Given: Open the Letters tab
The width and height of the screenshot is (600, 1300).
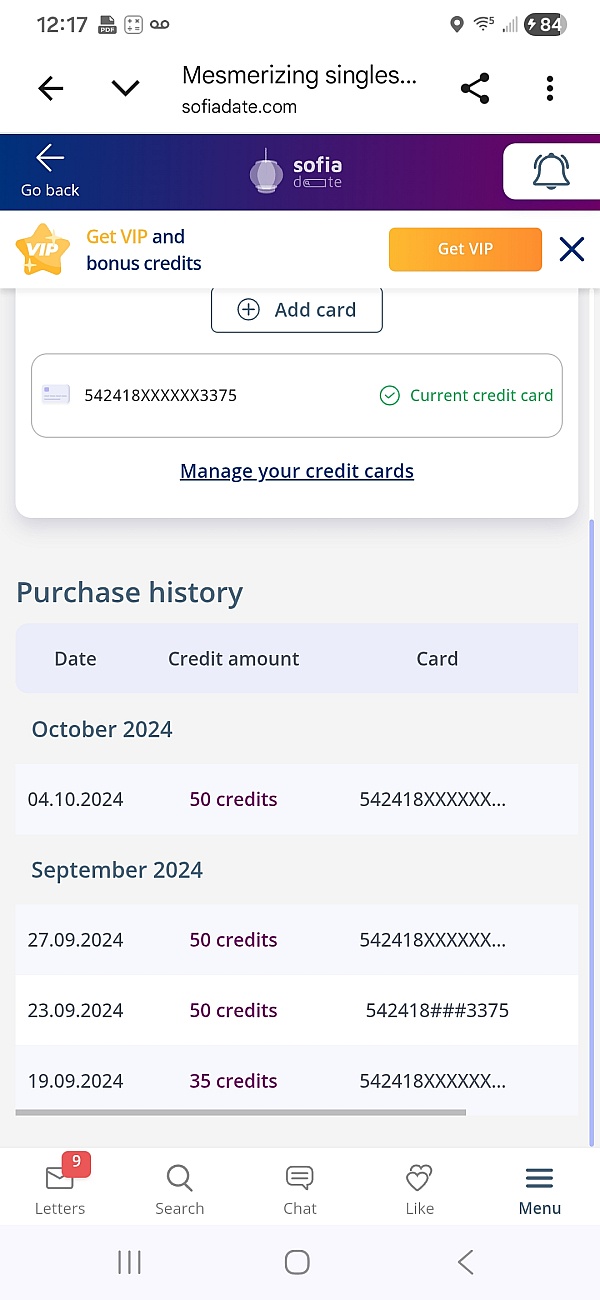Looking at the screenshot, I should [60, 1188].
